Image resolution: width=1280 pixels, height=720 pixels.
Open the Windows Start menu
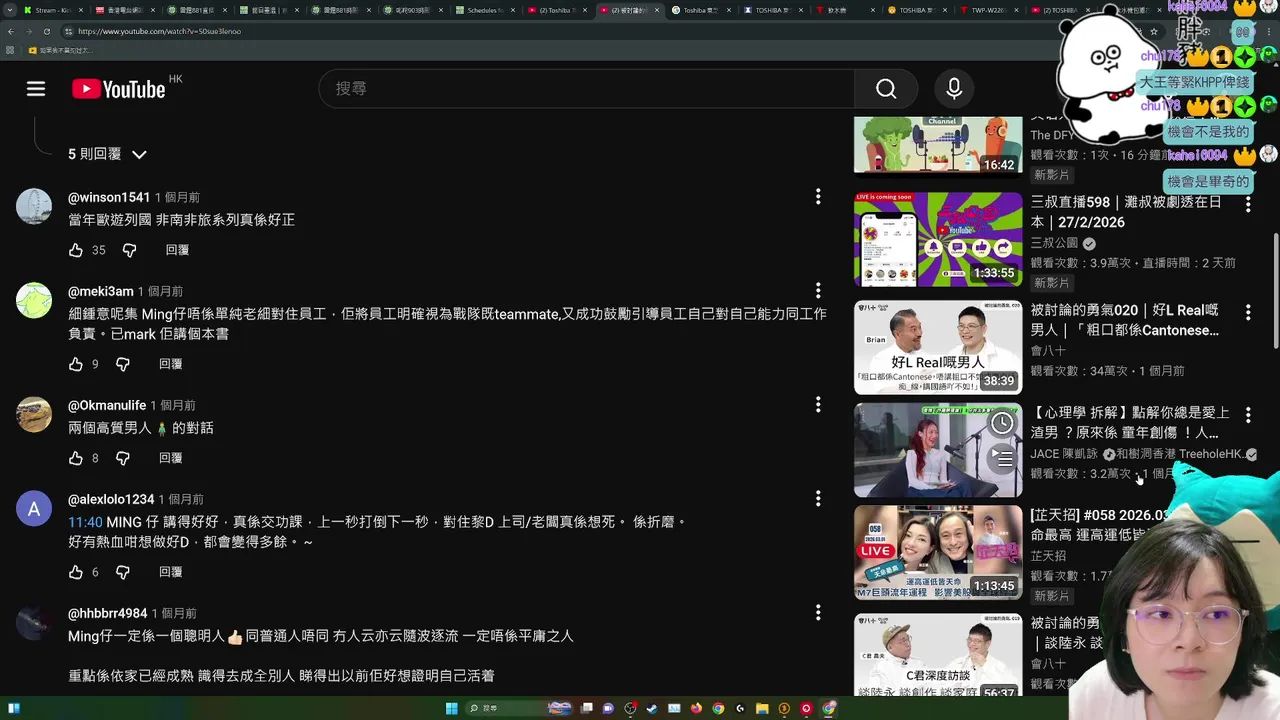coord(451,708)
